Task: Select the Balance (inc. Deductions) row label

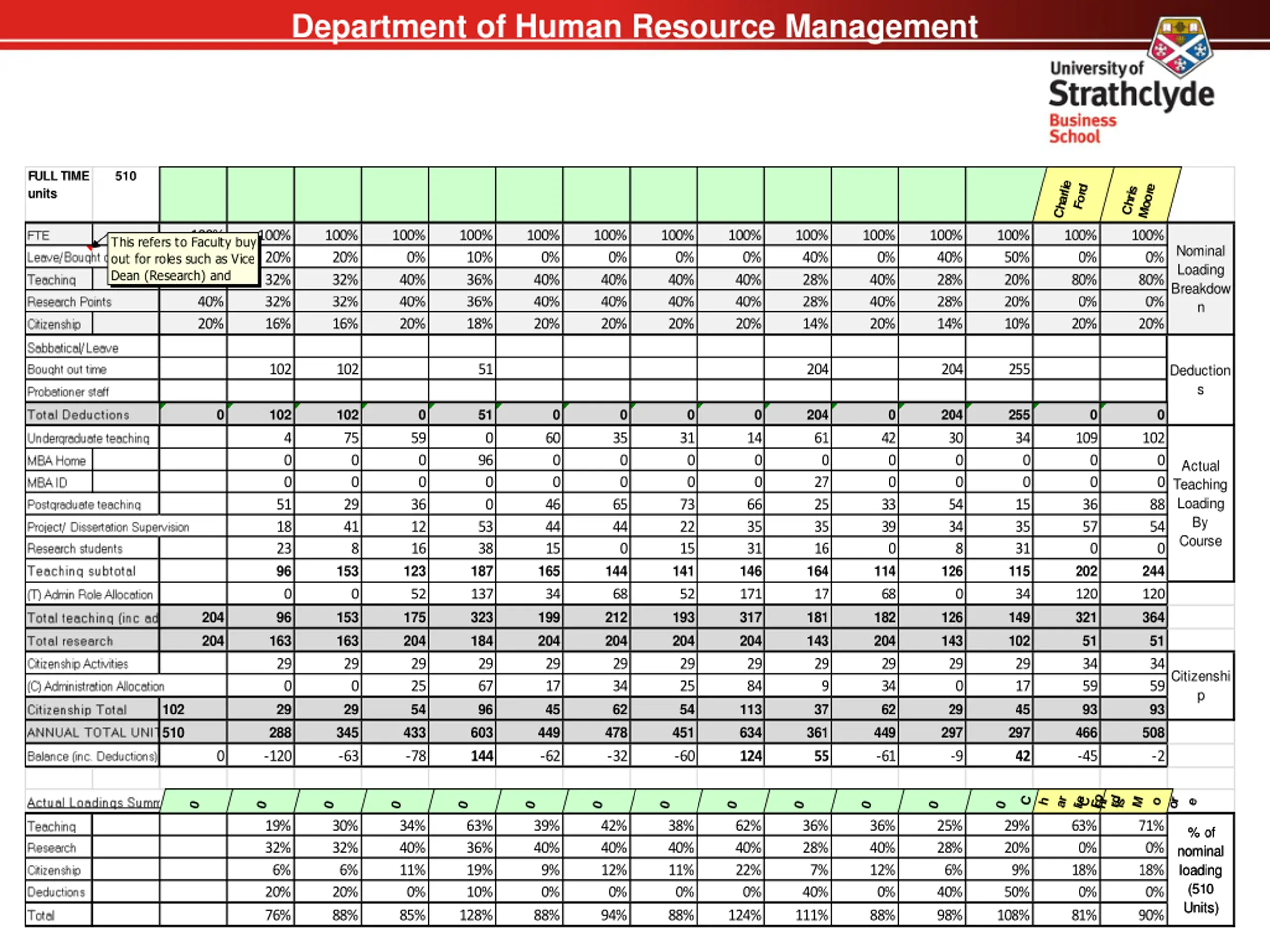Action: click(x=92, y=756)
